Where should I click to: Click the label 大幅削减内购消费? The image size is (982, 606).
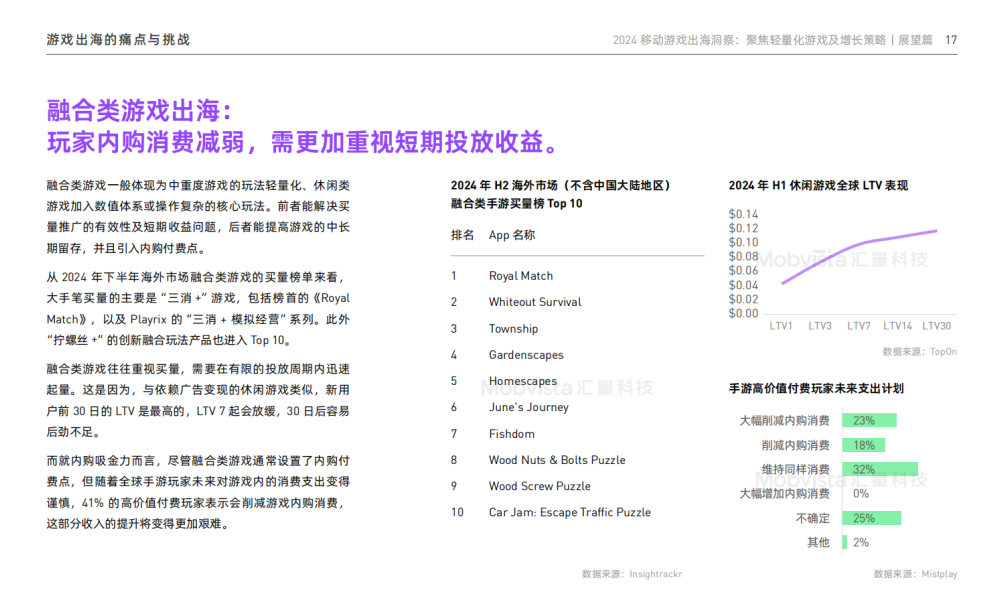coord(784,420)
